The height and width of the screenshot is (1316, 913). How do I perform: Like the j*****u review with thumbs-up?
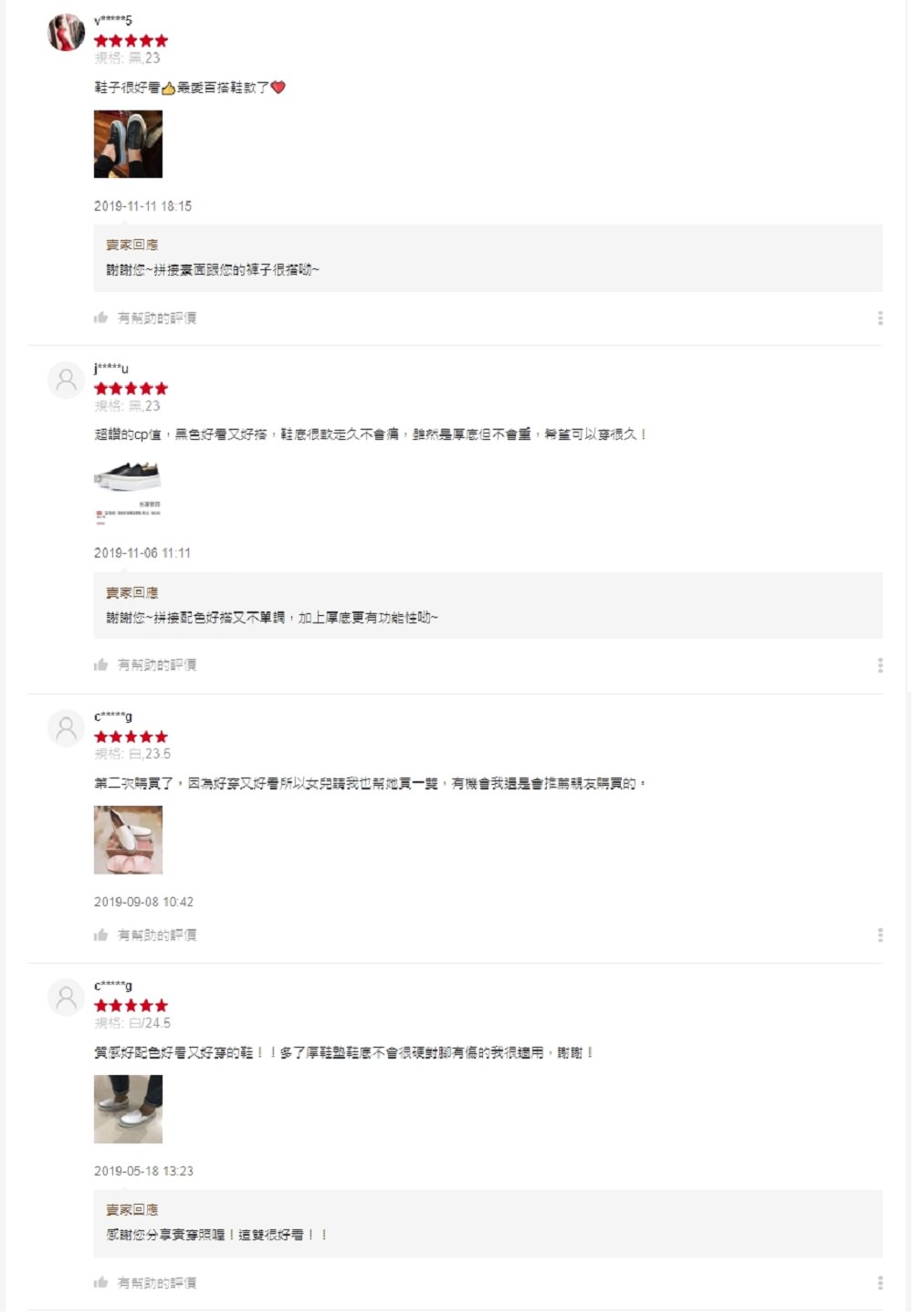(x=100, y=664)
